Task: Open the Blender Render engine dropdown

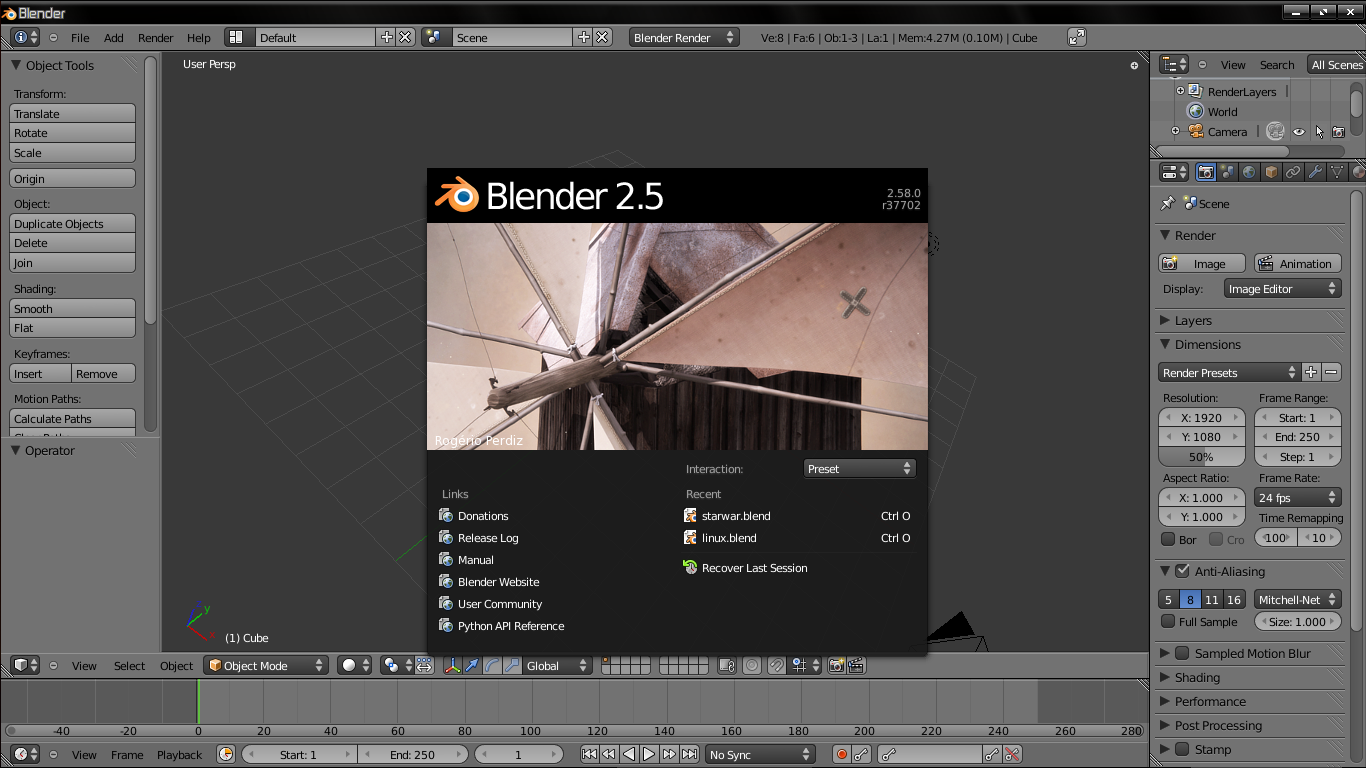Action: coord(684,37)
